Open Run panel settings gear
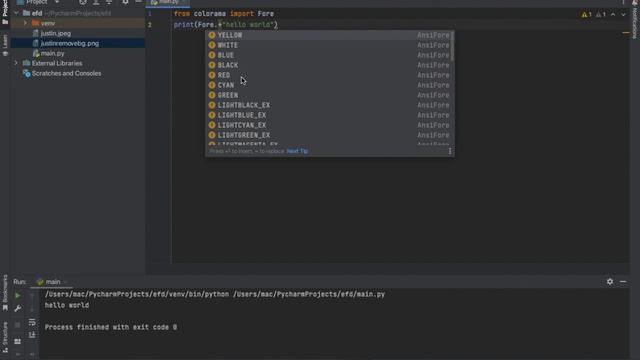The height and width of the screenshot is (360, 640). click(x=610, y=282)
